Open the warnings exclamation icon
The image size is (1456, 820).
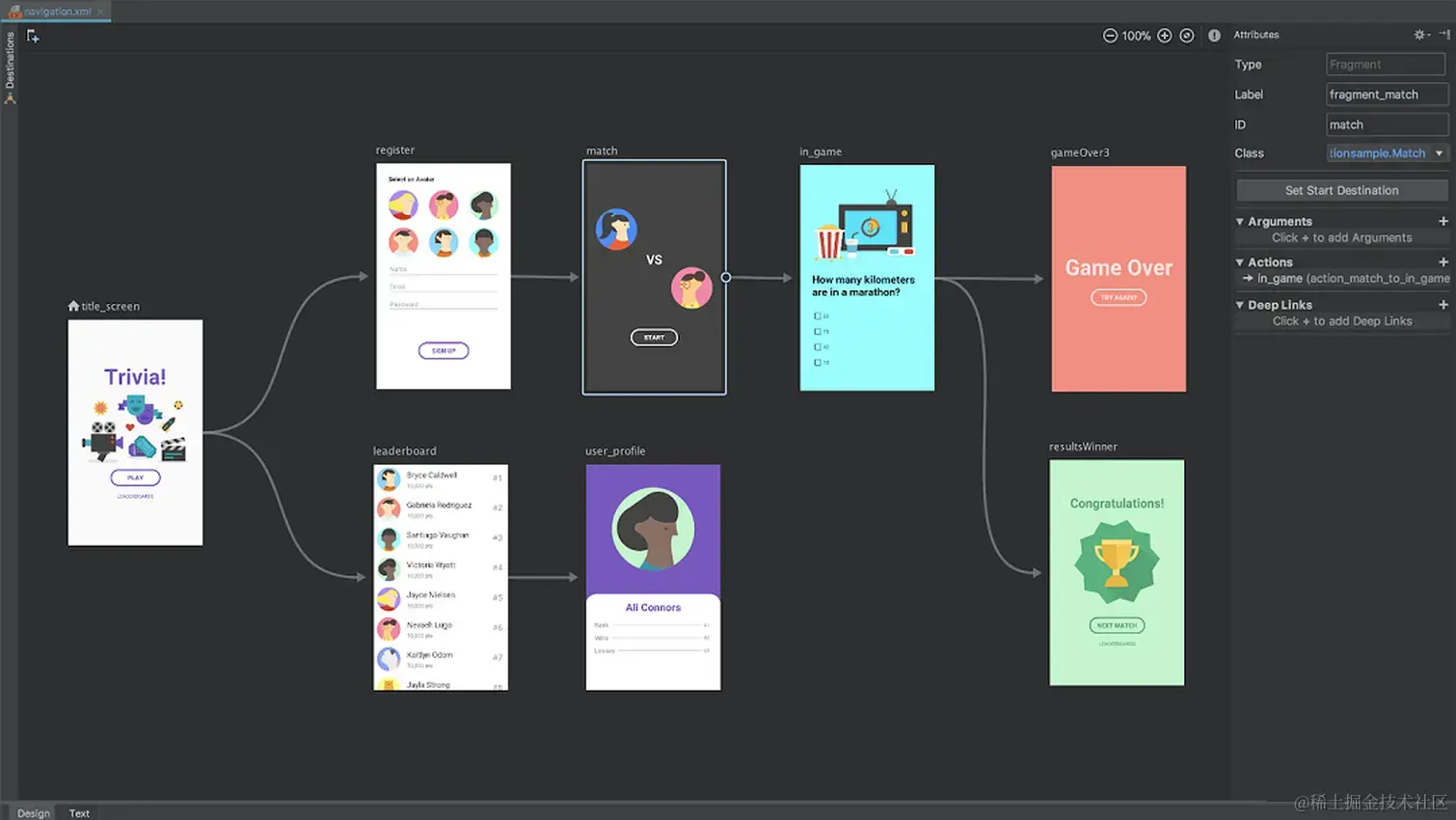point(1214,36)
